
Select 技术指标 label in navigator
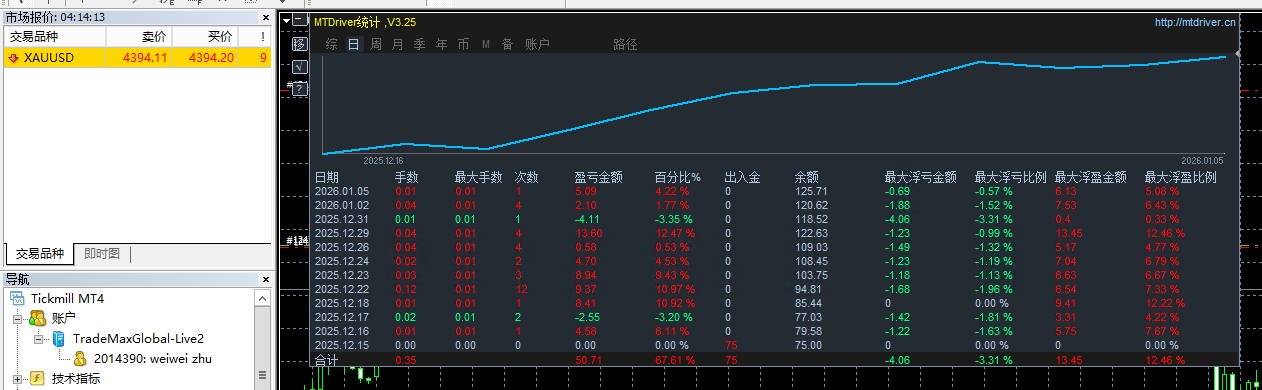[76, 378]
